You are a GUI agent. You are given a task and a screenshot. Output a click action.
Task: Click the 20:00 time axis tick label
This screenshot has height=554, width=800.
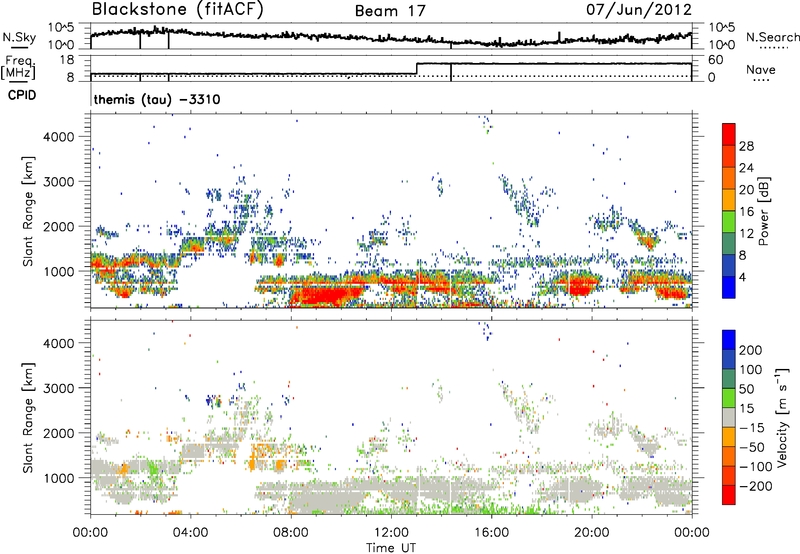[591, 532]
